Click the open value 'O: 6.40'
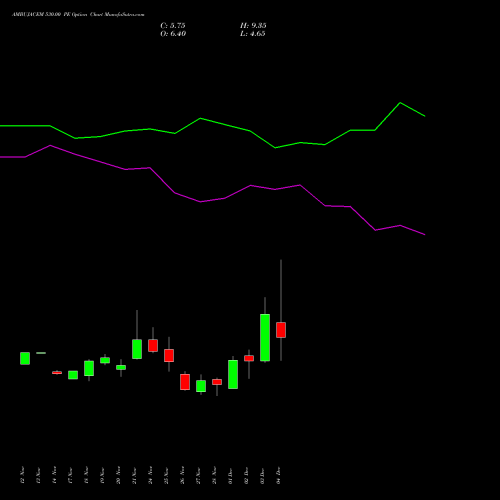The height and width of the screenshot is (500, 500). point(173,34)
